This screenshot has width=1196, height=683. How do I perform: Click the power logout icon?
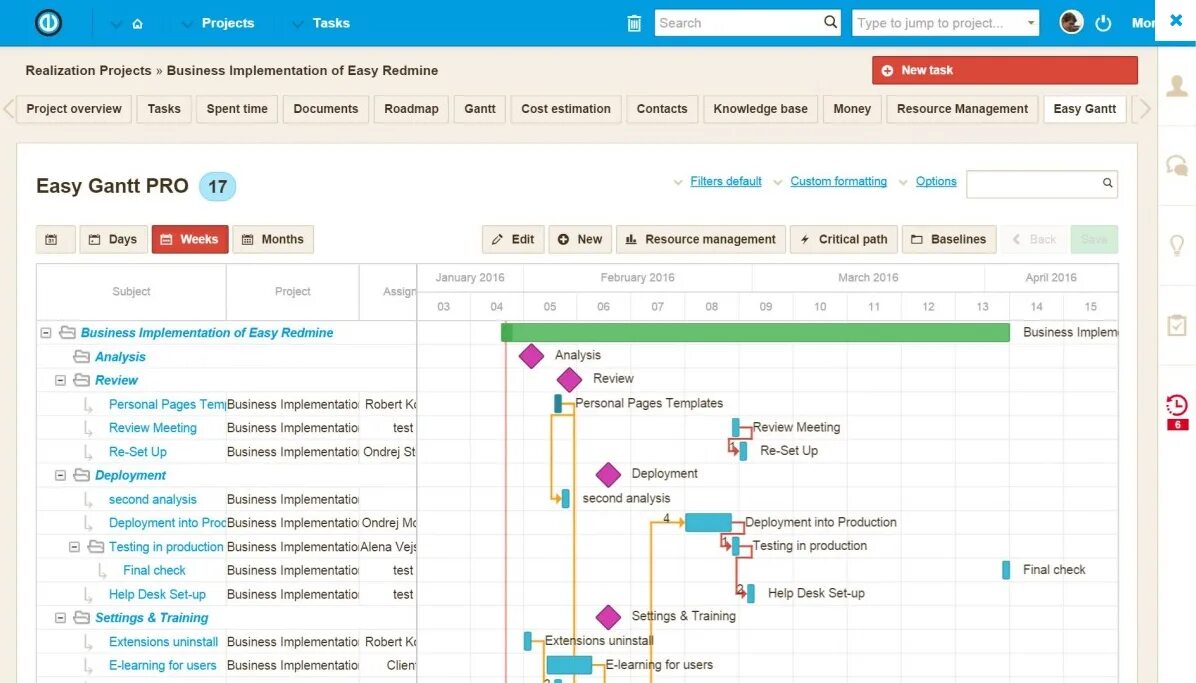1103,23
